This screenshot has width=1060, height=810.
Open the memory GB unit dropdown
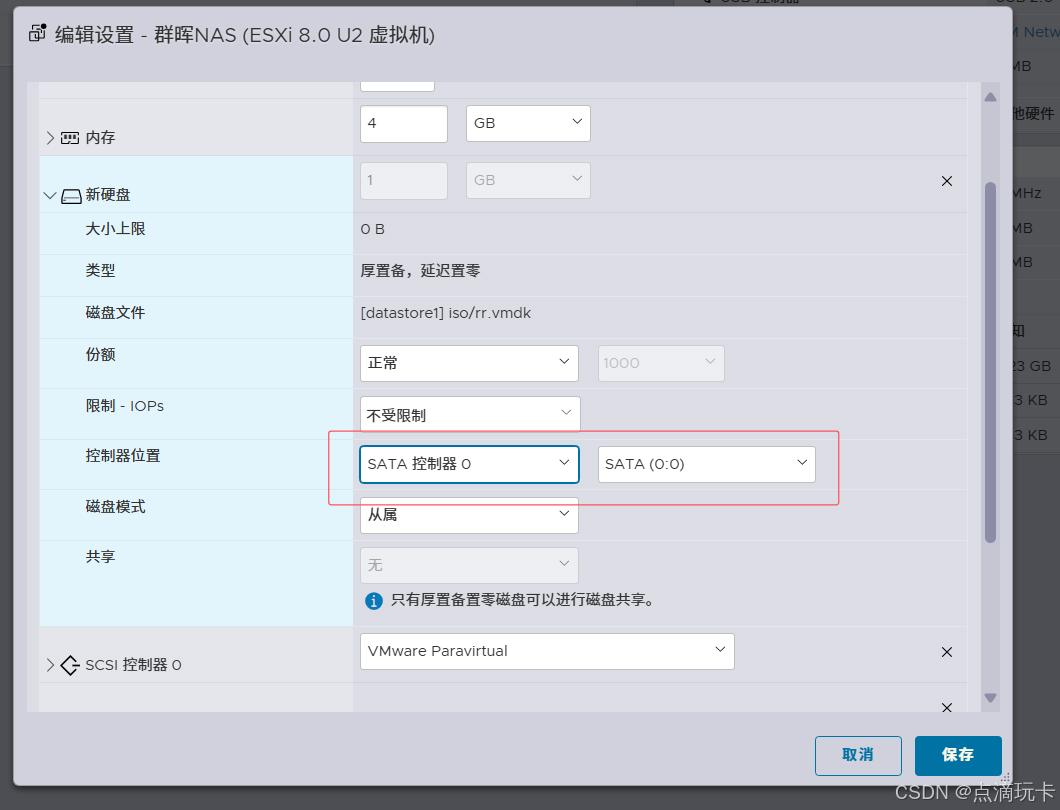click(528, 124)
